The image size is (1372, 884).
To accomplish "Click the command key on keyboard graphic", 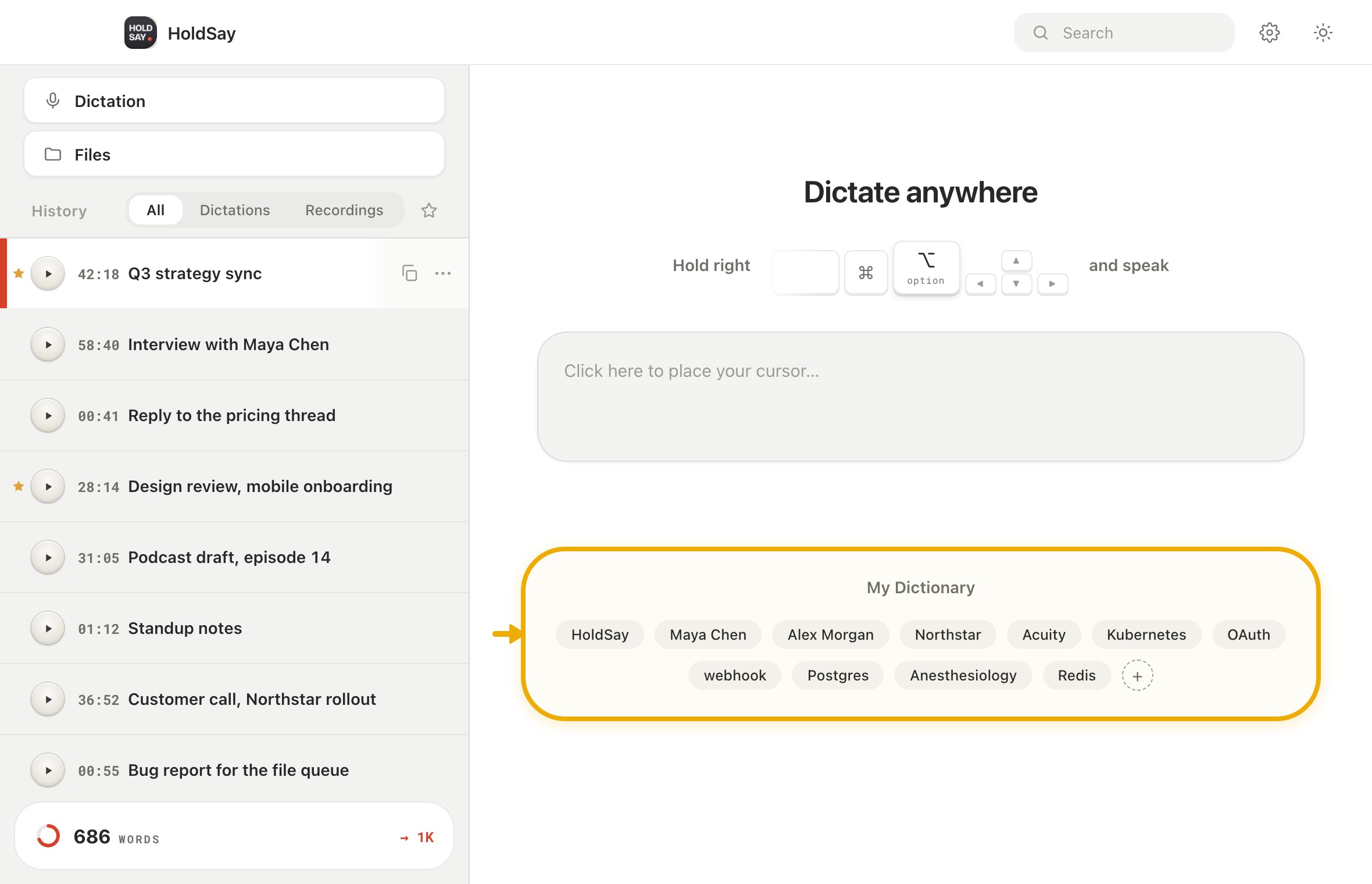I will click(866, 273).
